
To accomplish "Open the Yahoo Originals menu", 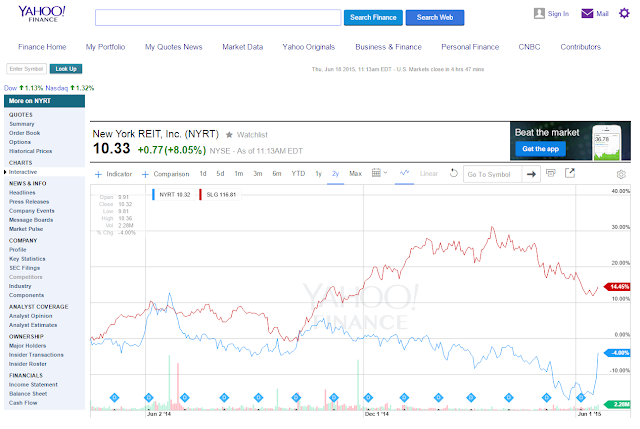I will click(309, 47).
